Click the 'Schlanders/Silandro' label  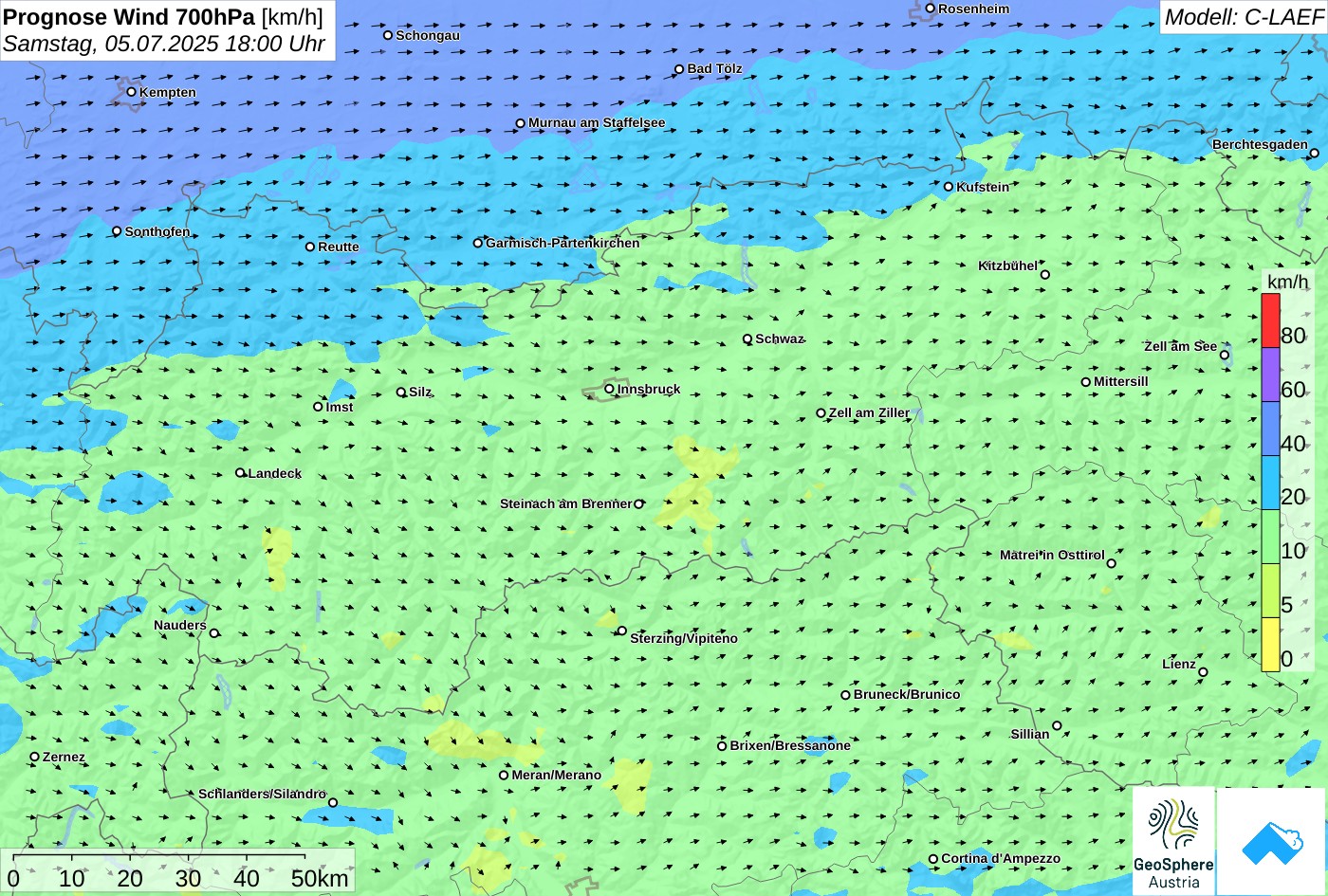(262, 794)
